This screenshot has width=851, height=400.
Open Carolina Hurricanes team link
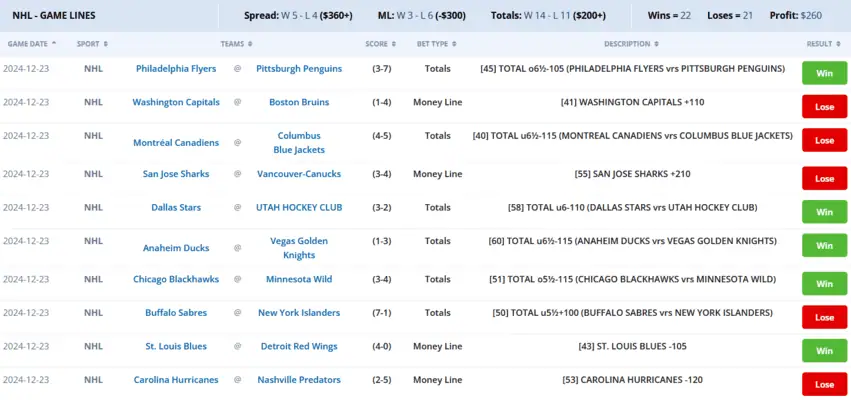[x=176, y=380]
